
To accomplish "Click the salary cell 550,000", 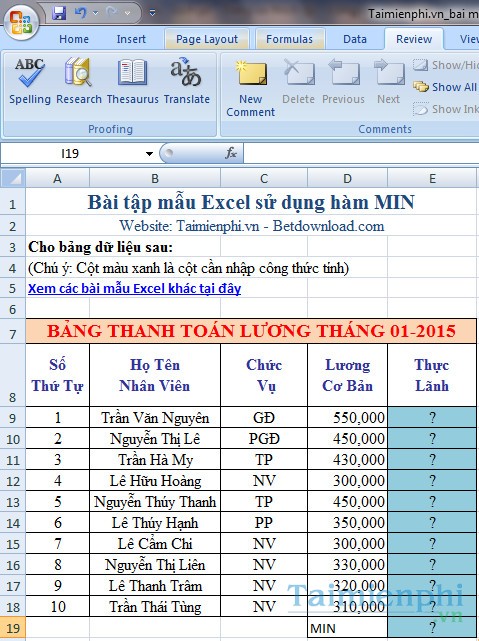I will point(347,418).
